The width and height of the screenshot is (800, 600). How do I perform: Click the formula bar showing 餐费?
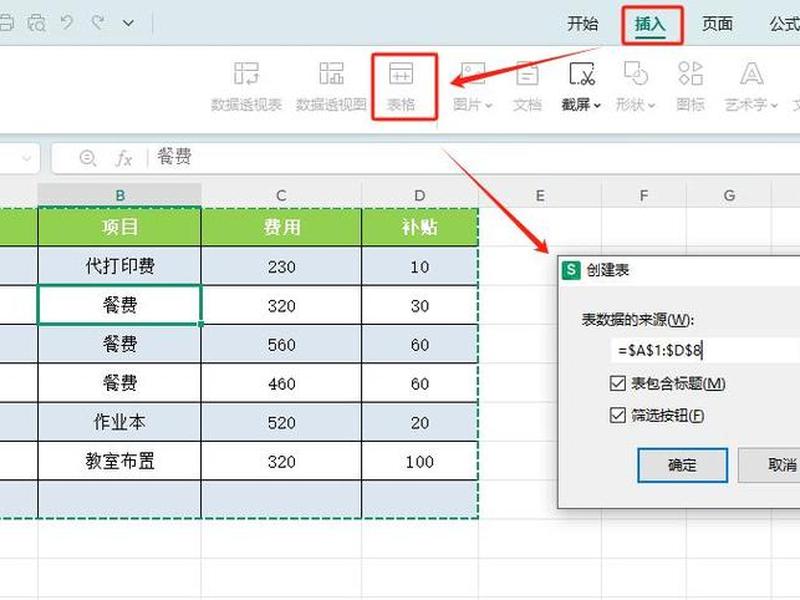[474, 157]
